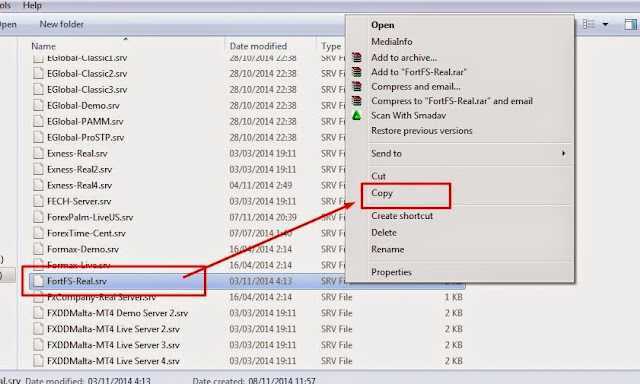The width and height of the screenshot is (640, 384).
Task: Click WinRAR icon beside Add to FortFS-Real.rar
Action: click(357, 72)
